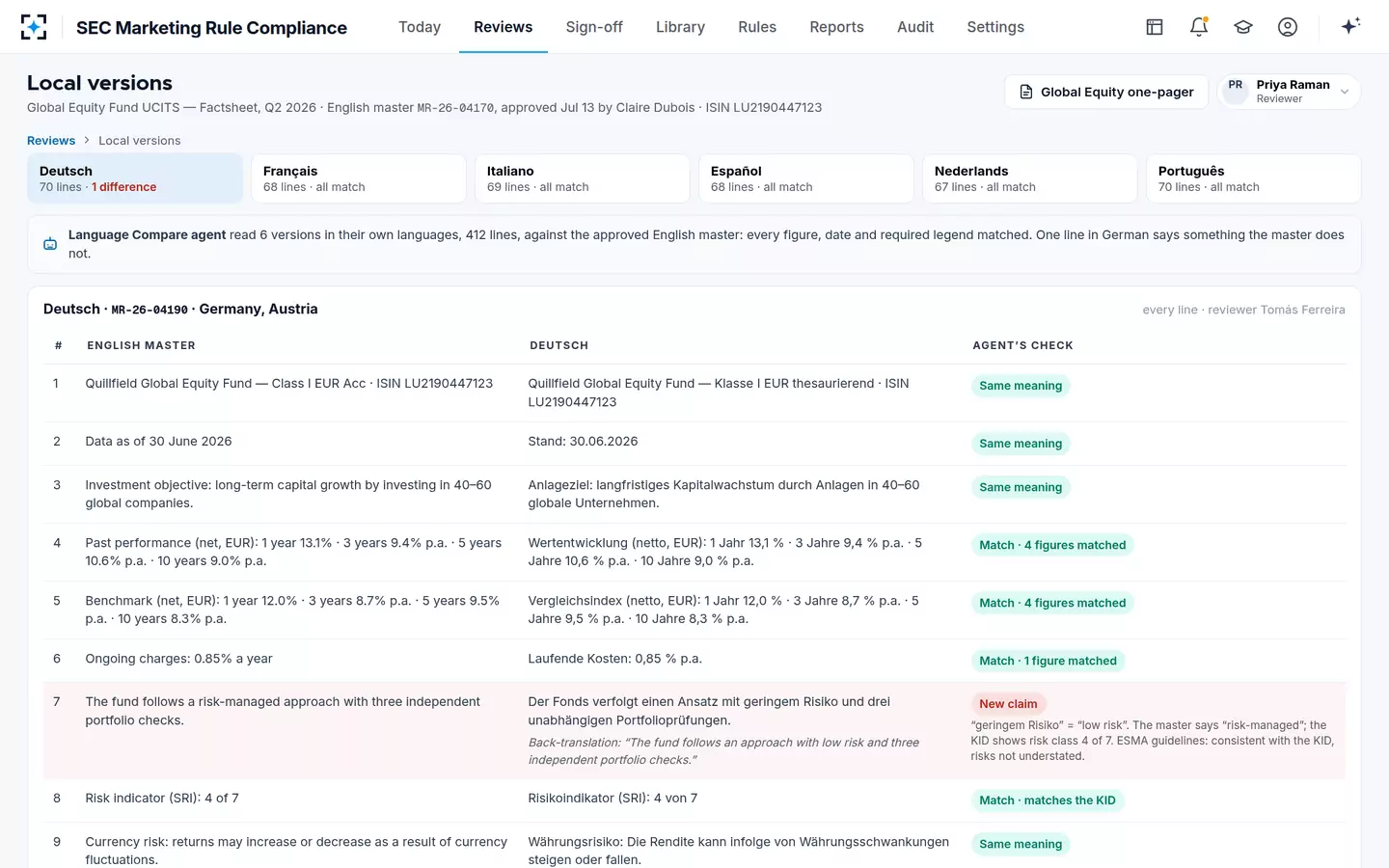Navigate to the Rules tab
Viewport: 1389px width, 868px height.
point(757,27)
